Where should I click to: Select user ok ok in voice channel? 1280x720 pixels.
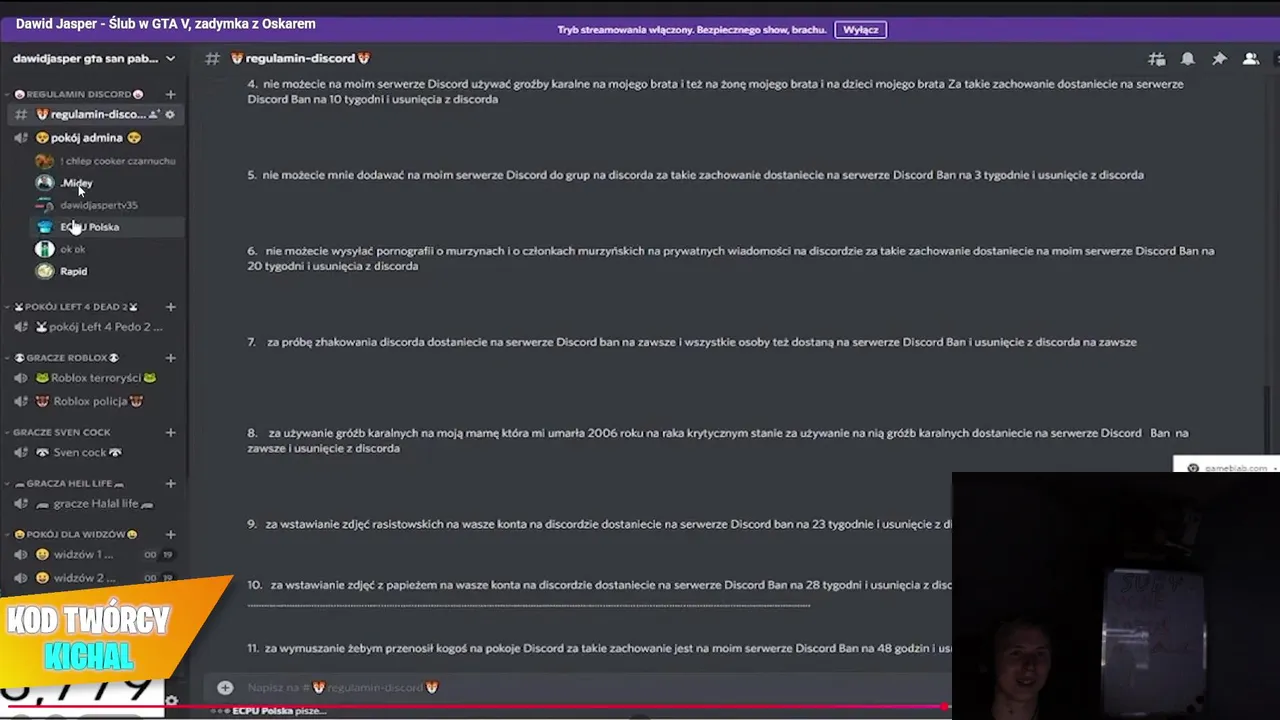[70, 249]
